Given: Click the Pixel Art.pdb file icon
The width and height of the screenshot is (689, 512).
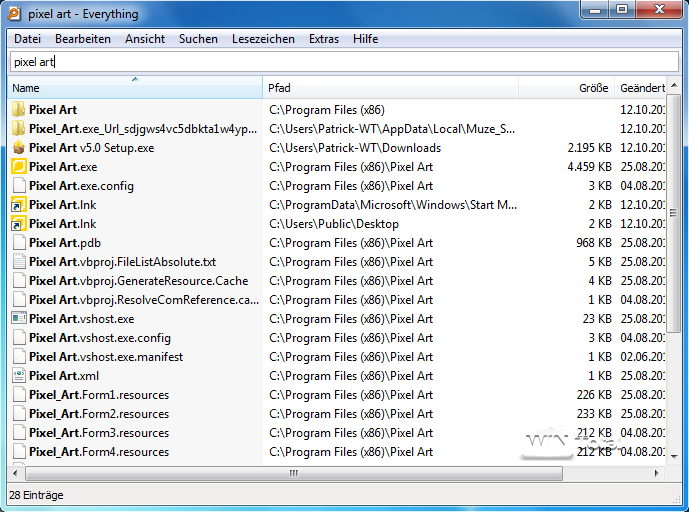Looking at the screenshot, I should tap(19, 243).
